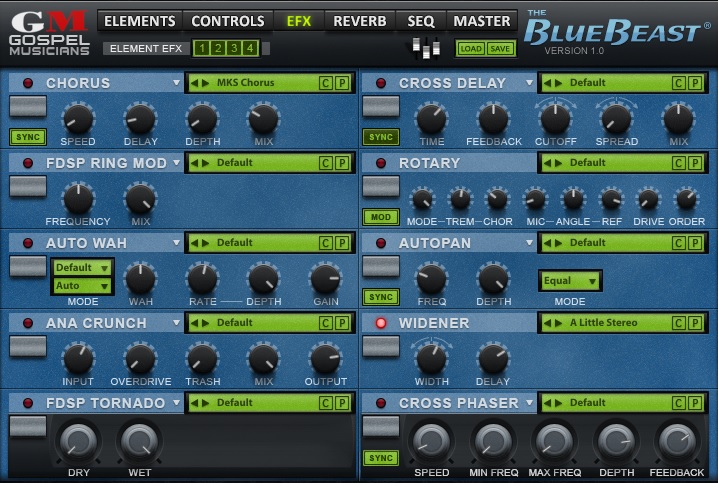Viewport: 718px width, 483px height.
Task: Go to previous Auto Wah preset arrow
Action: tap(194, 243)
